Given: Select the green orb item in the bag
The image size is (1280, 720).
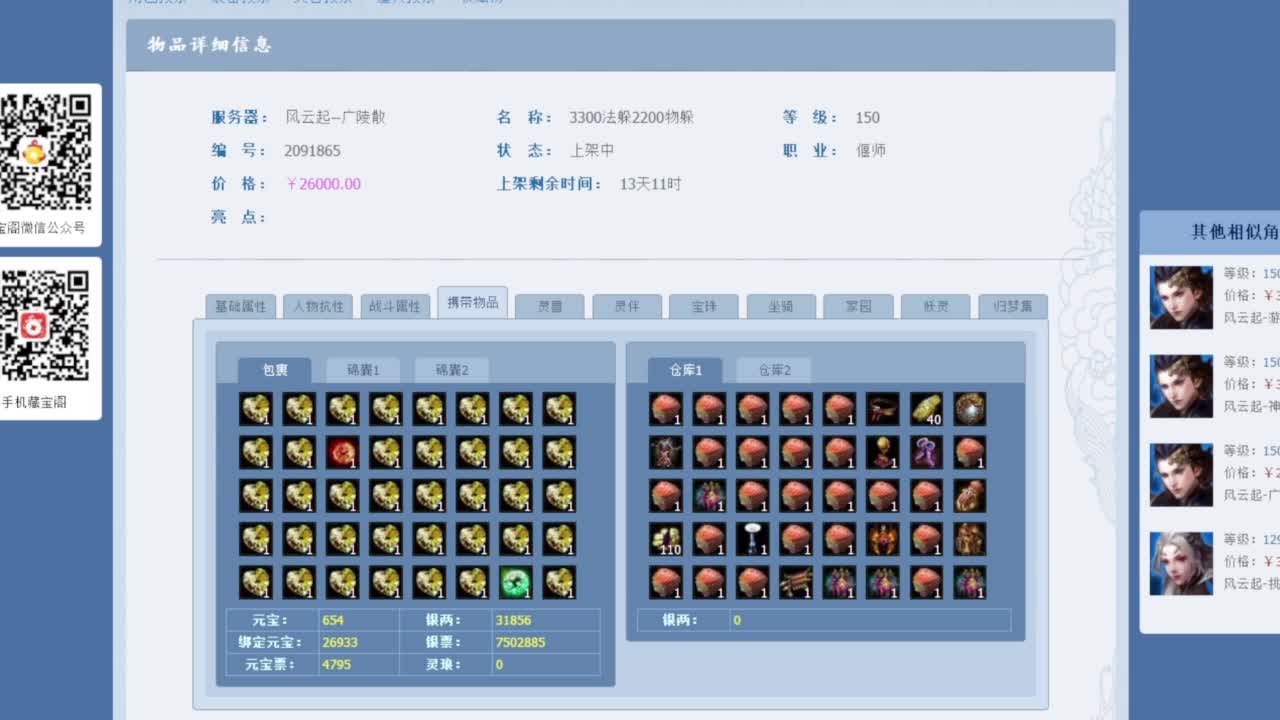Looking at the screenshot, I should point(516,582).
